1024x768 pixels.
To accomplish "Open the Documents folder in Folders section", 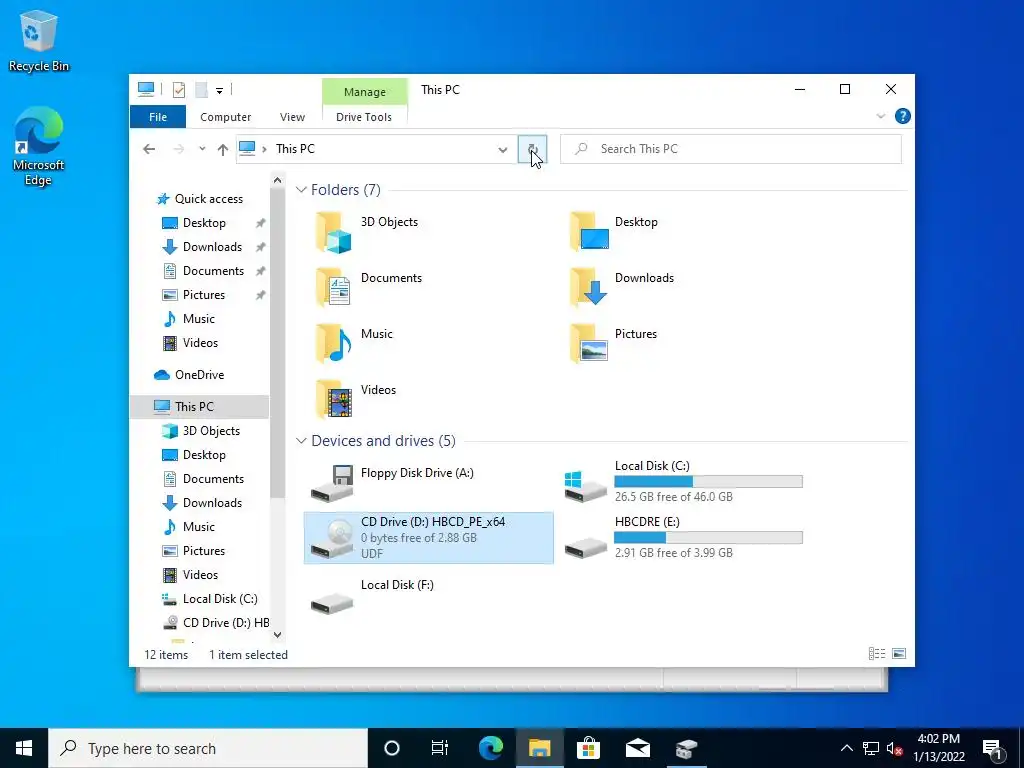I will point(370,288).
